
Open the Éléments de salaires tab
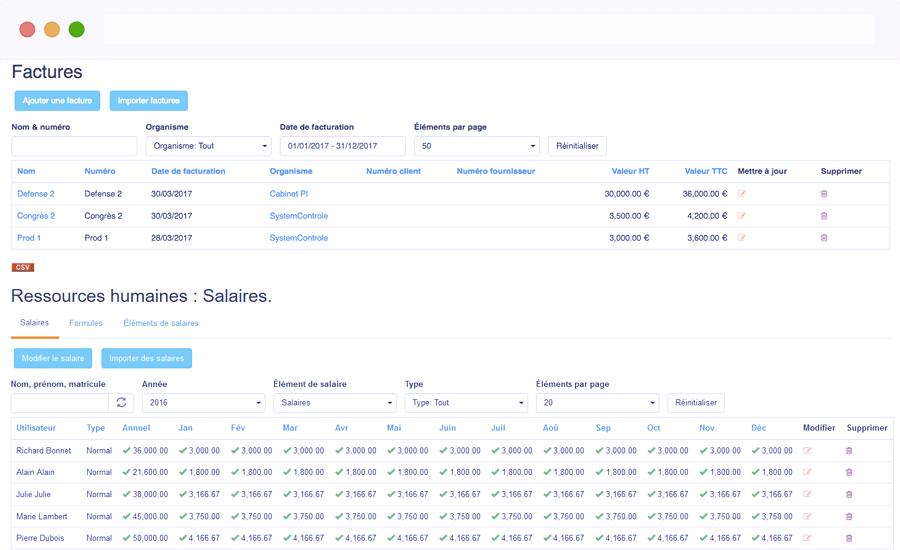(x=161, y=323)
